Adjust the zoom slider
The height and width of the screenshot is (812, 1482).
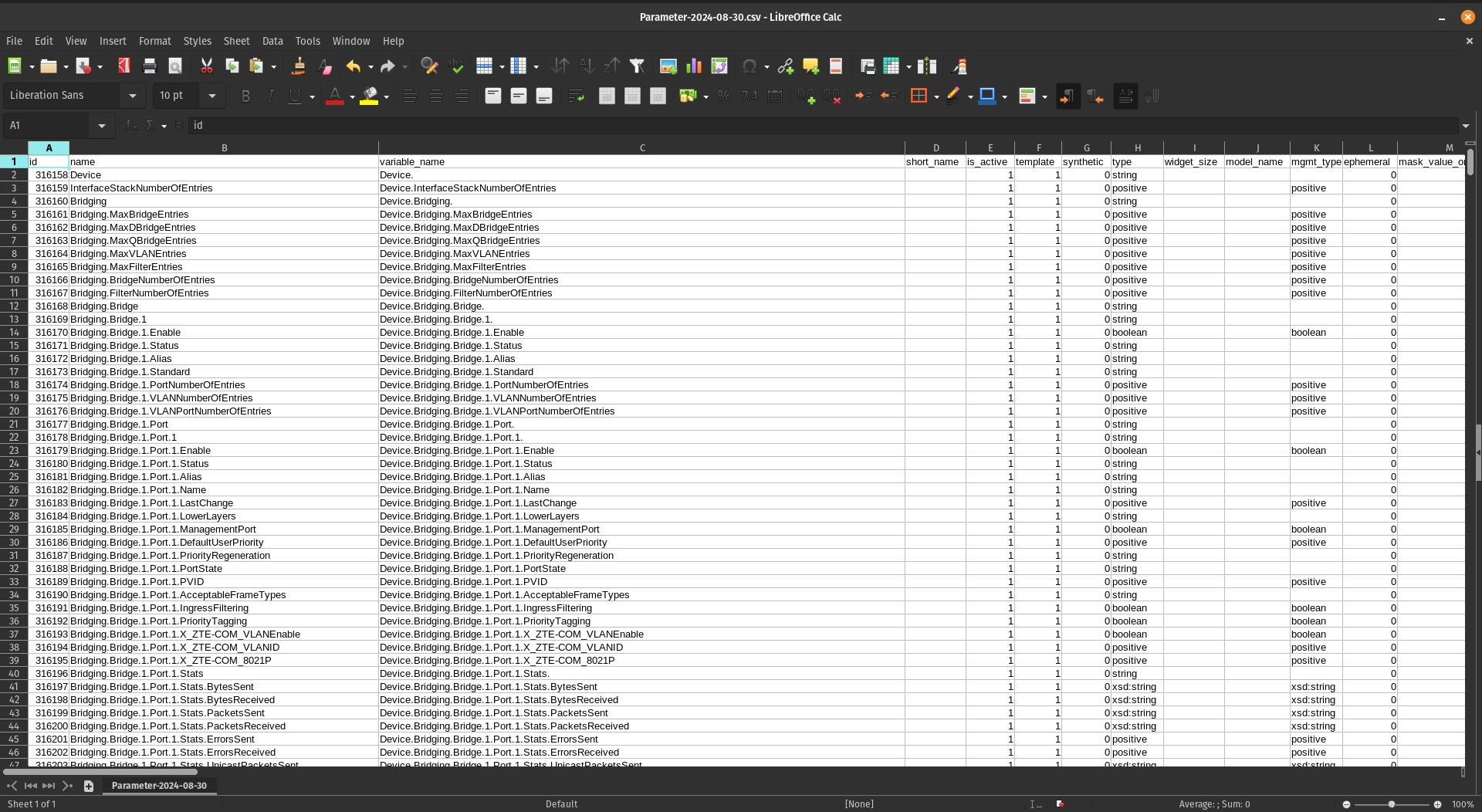tap(1393, 804)
